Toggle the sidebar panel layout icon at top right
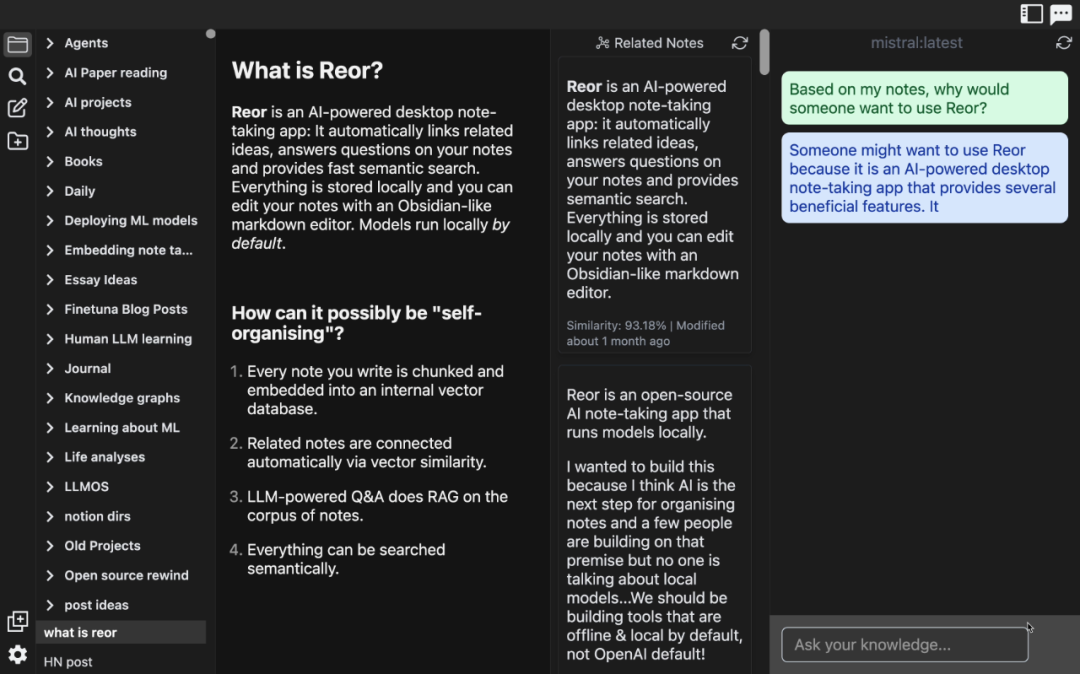Screen dimensions: 1080x674 1031,14
